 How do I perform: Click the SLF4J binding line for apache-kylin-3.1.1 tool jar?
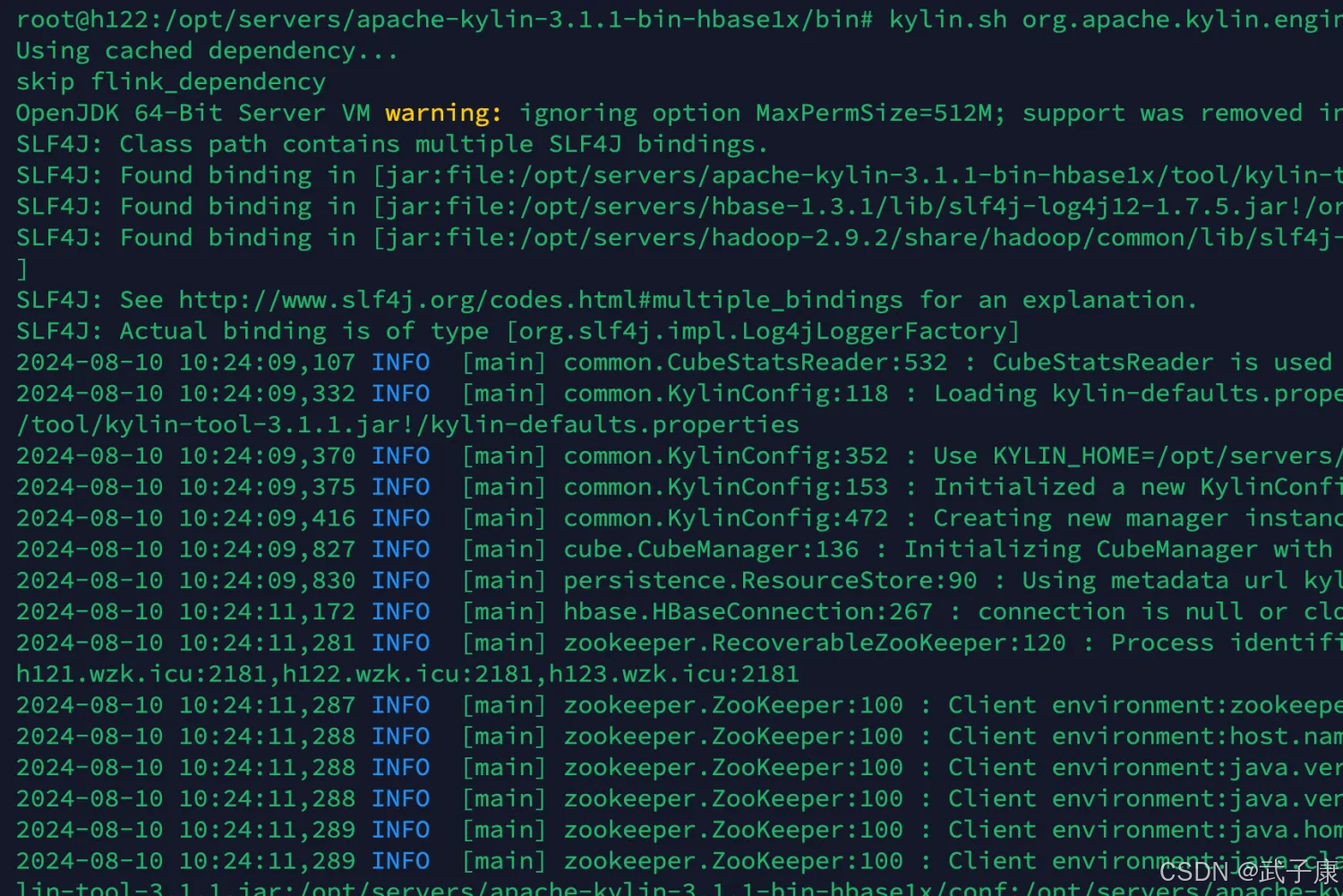pyautogui.click(x=680, y=175)
